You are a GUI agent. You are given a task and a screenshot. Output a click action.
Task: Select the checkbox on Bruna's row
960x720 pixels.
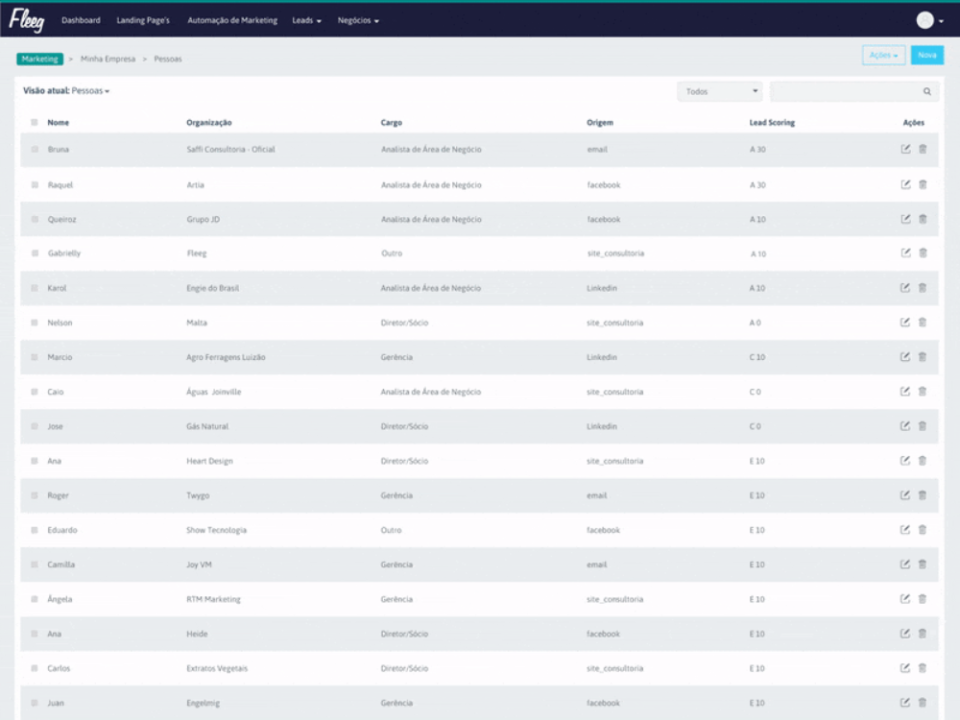pos(32,149)
